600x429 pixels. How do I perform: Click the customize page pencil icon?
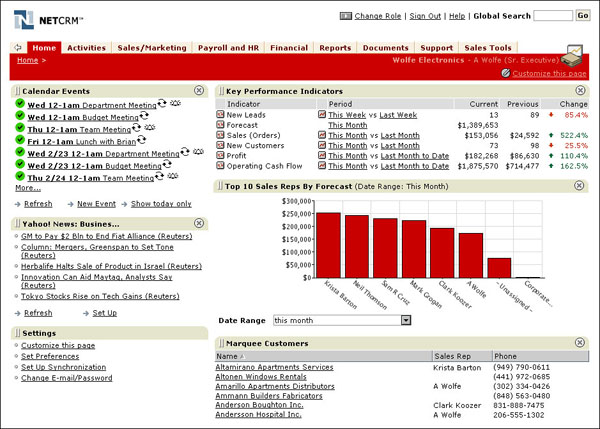click(505, 73)
